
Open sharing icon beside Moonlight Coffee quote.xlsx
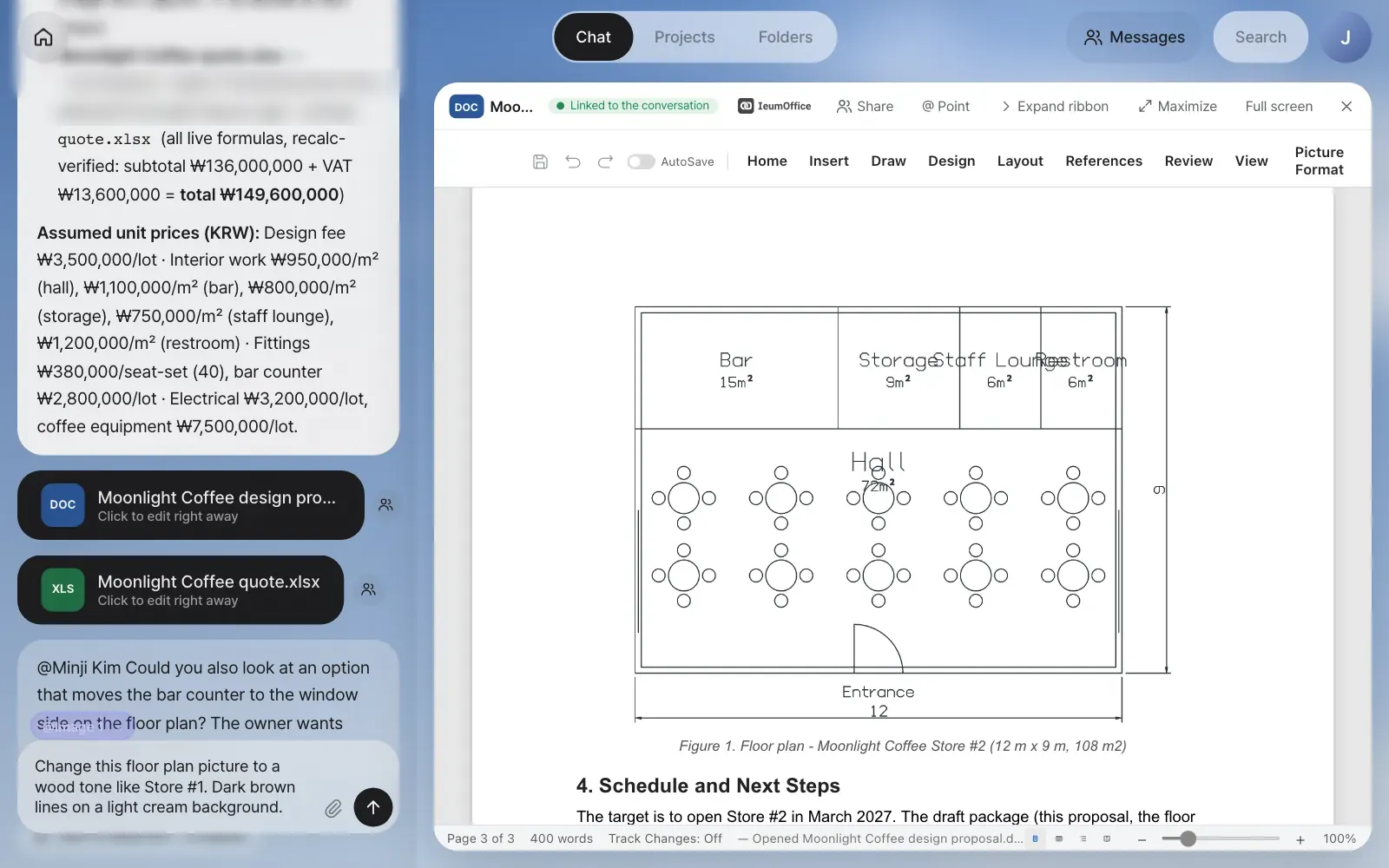[368, 589]
